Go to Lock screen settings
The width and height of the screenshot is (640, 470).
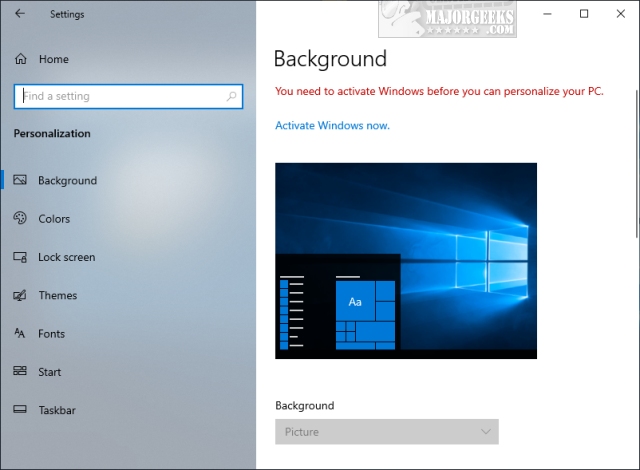(x=67, y=257)
